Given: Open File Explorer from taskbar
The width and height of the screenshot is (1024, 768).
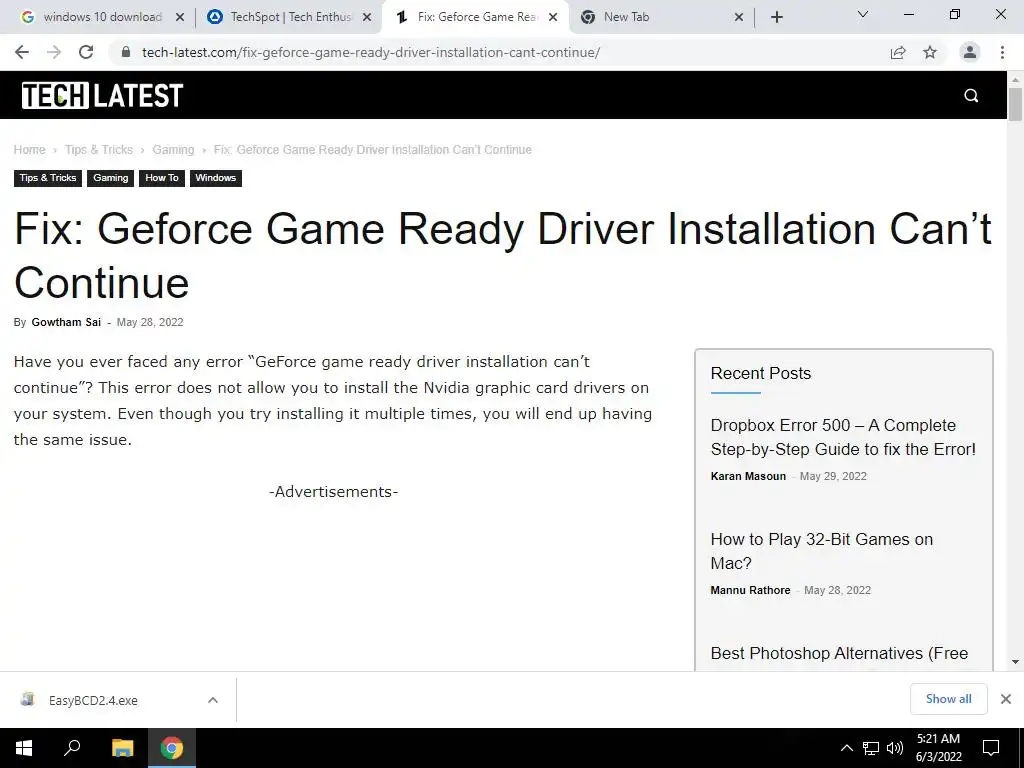Looking at the screenshot, I should [x=122, y=748].
